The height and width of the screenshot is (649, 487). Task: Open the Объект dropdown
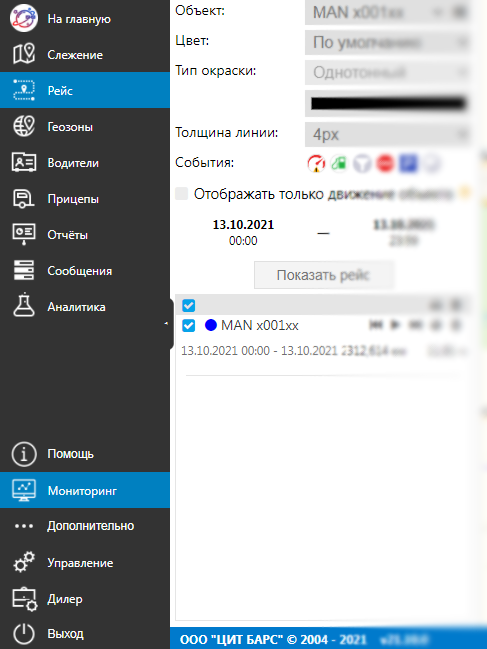(x=388, y=12)
